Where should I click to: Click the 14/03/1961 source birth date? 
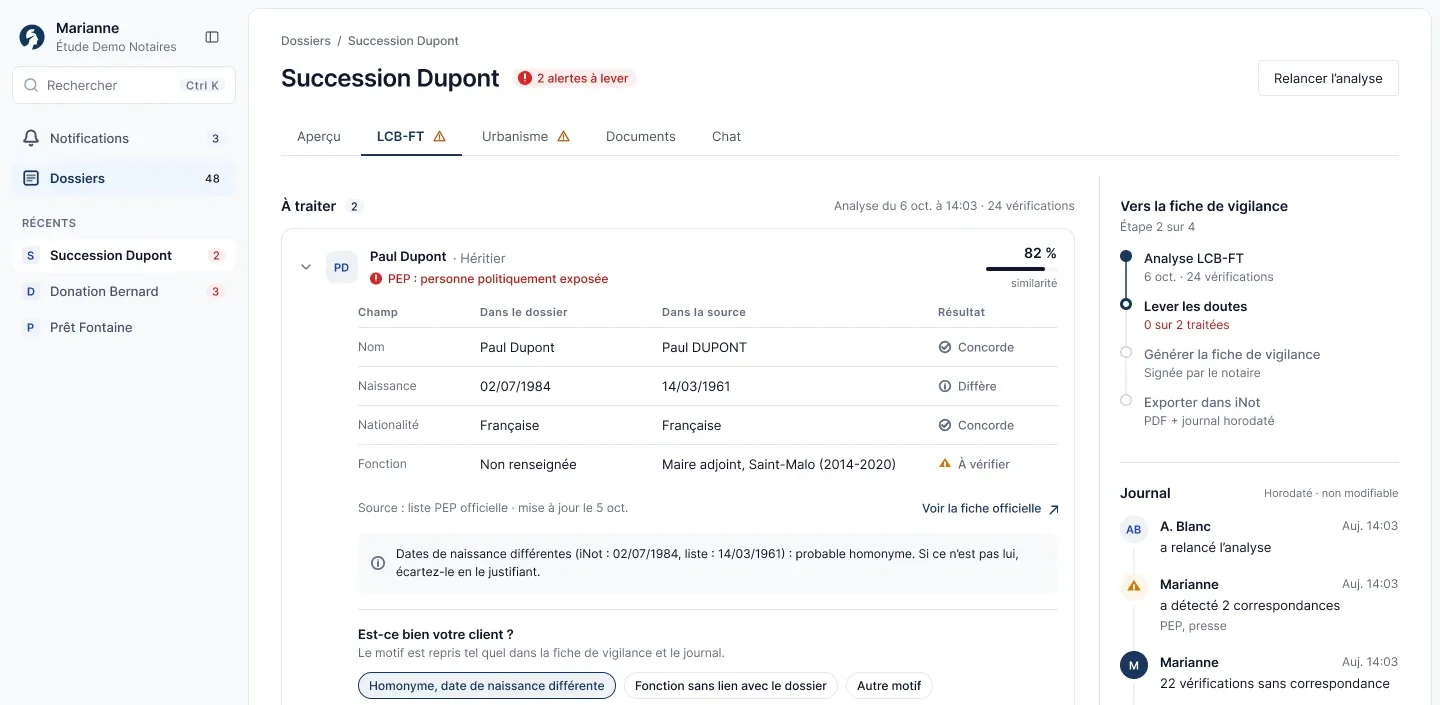coord(696,386)
